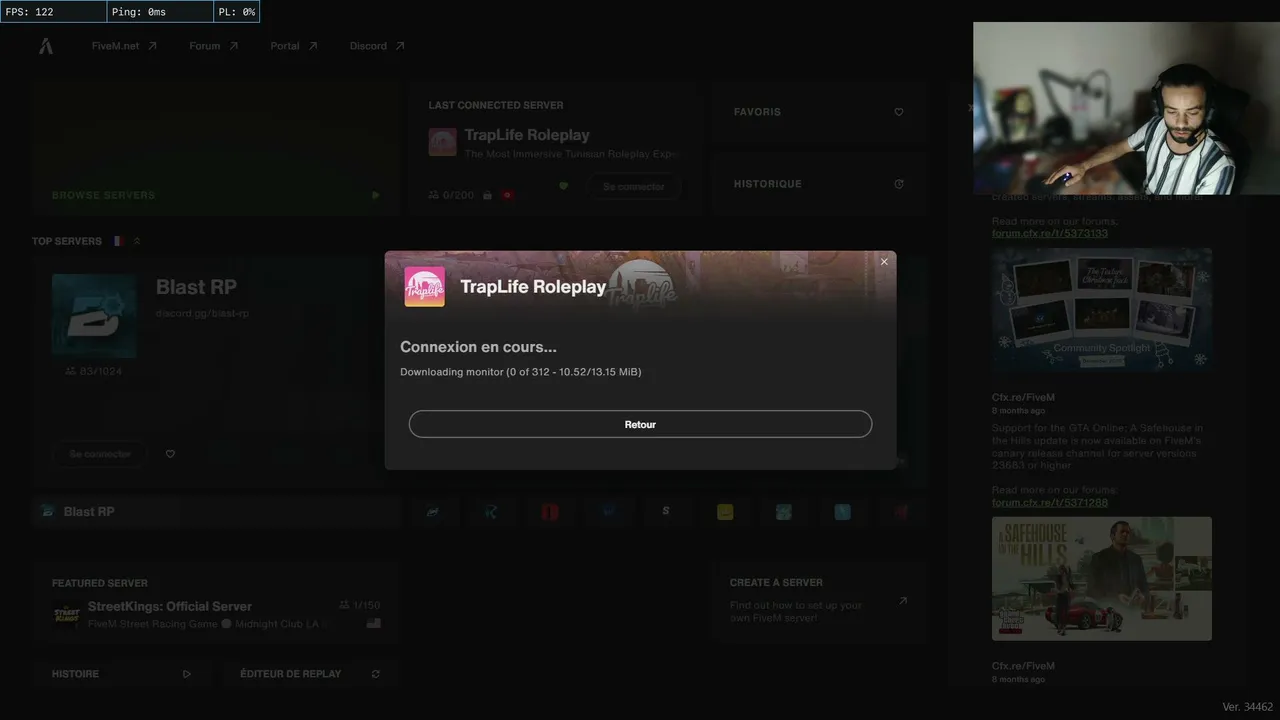Open the Community Spotlight image
Screen dimensions: 1280x720
1102,310
